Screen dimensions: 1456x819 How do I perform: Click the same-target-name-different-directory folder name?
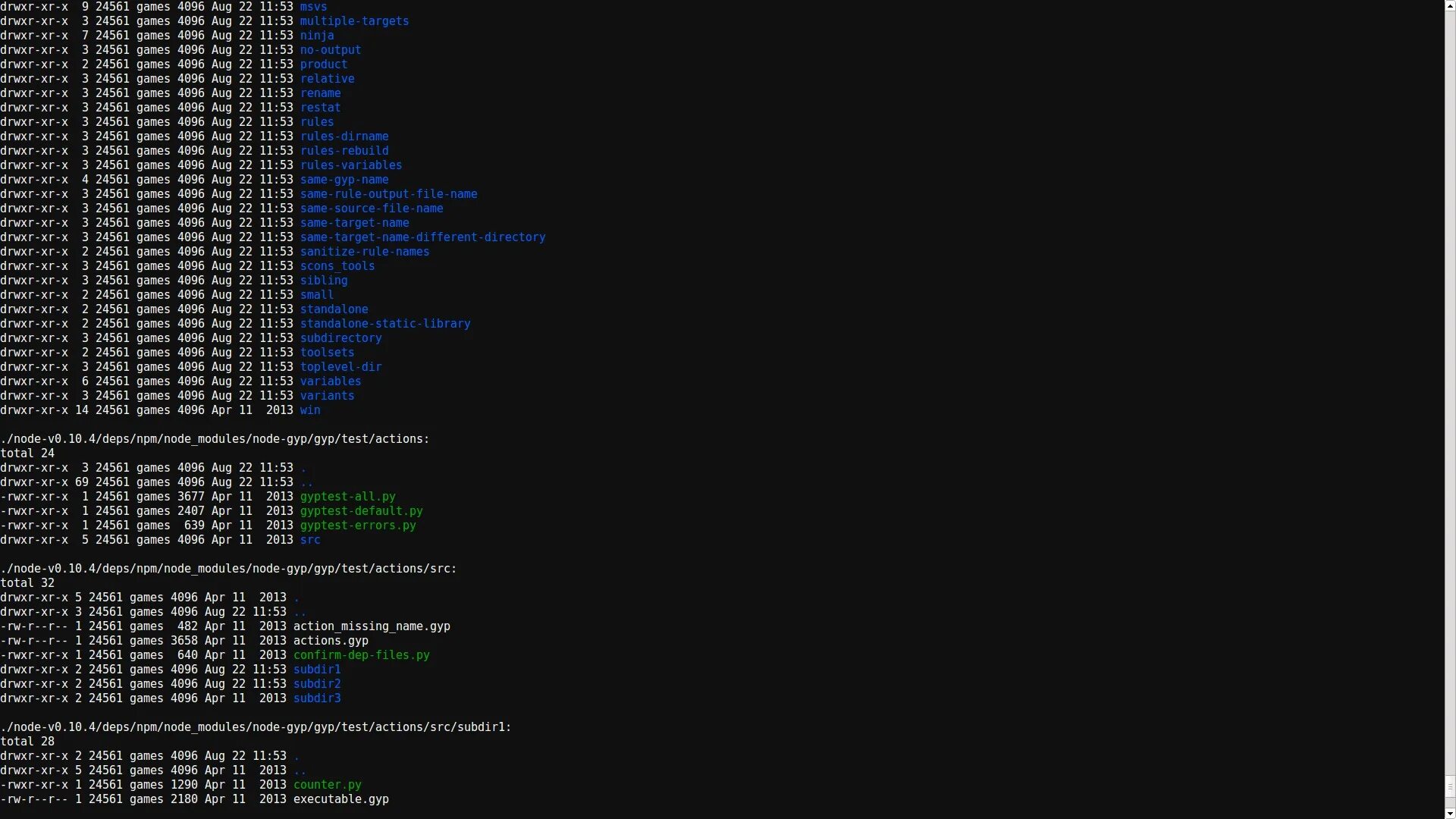(422, 237)
